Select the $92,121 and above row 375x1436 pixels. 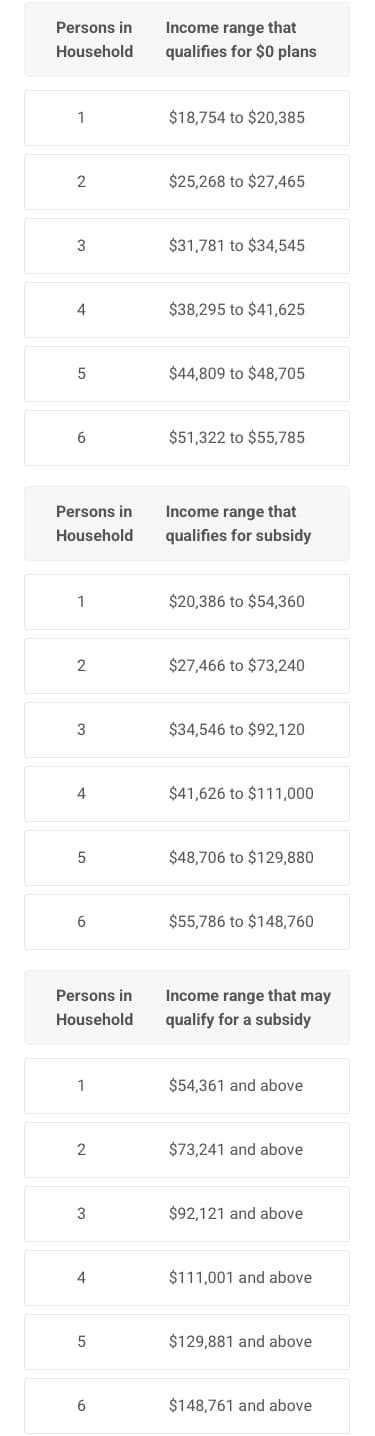(x=187, y=1214)
